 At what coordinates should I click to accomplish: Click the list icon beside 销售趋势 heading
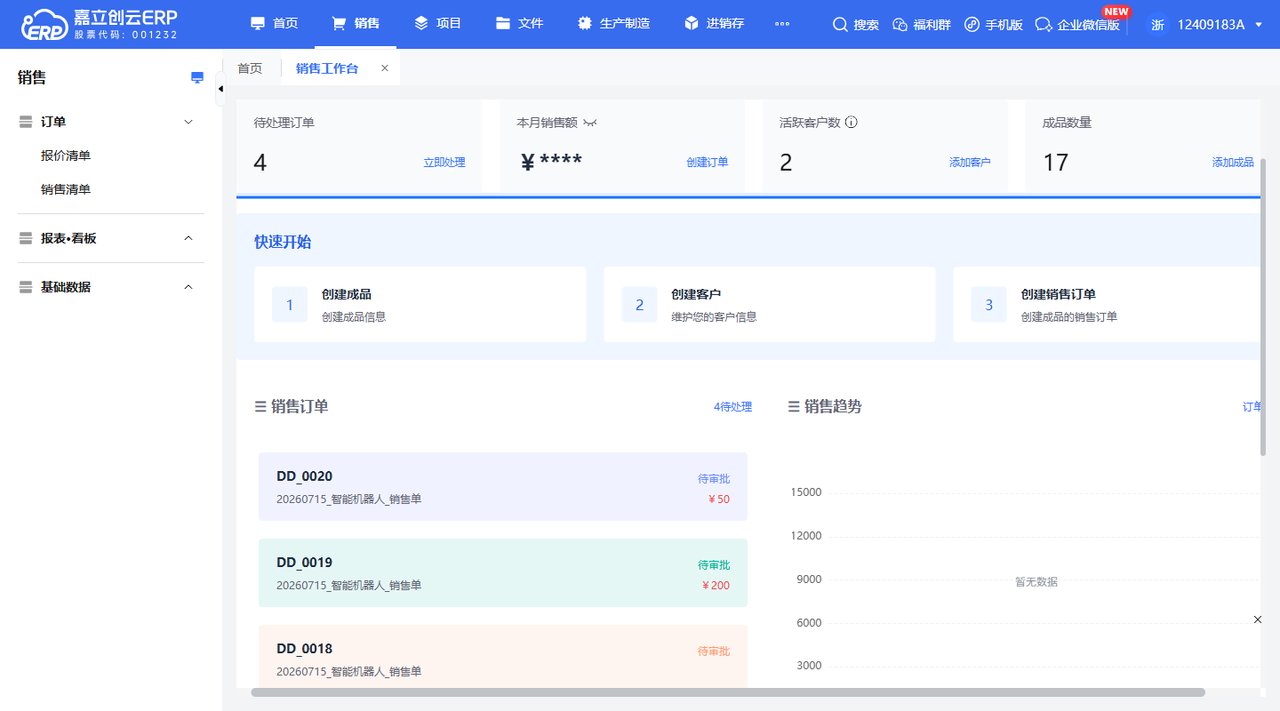[794, 407]
